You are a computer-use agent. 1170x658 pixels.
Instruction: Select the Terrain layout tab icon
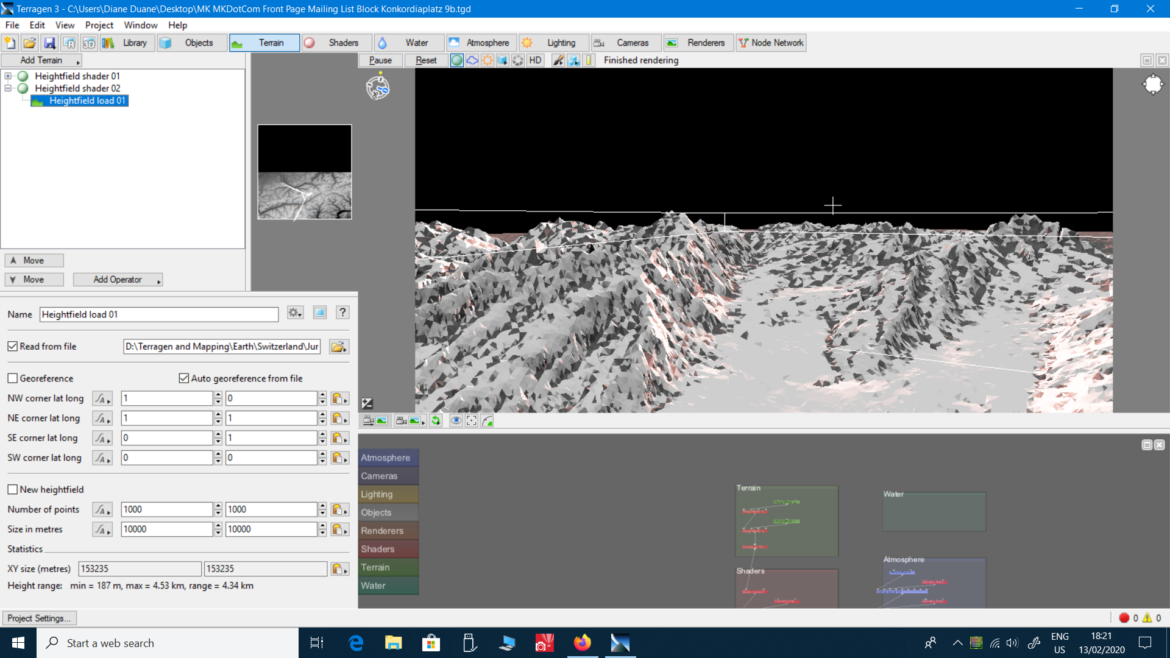(238, 42)
